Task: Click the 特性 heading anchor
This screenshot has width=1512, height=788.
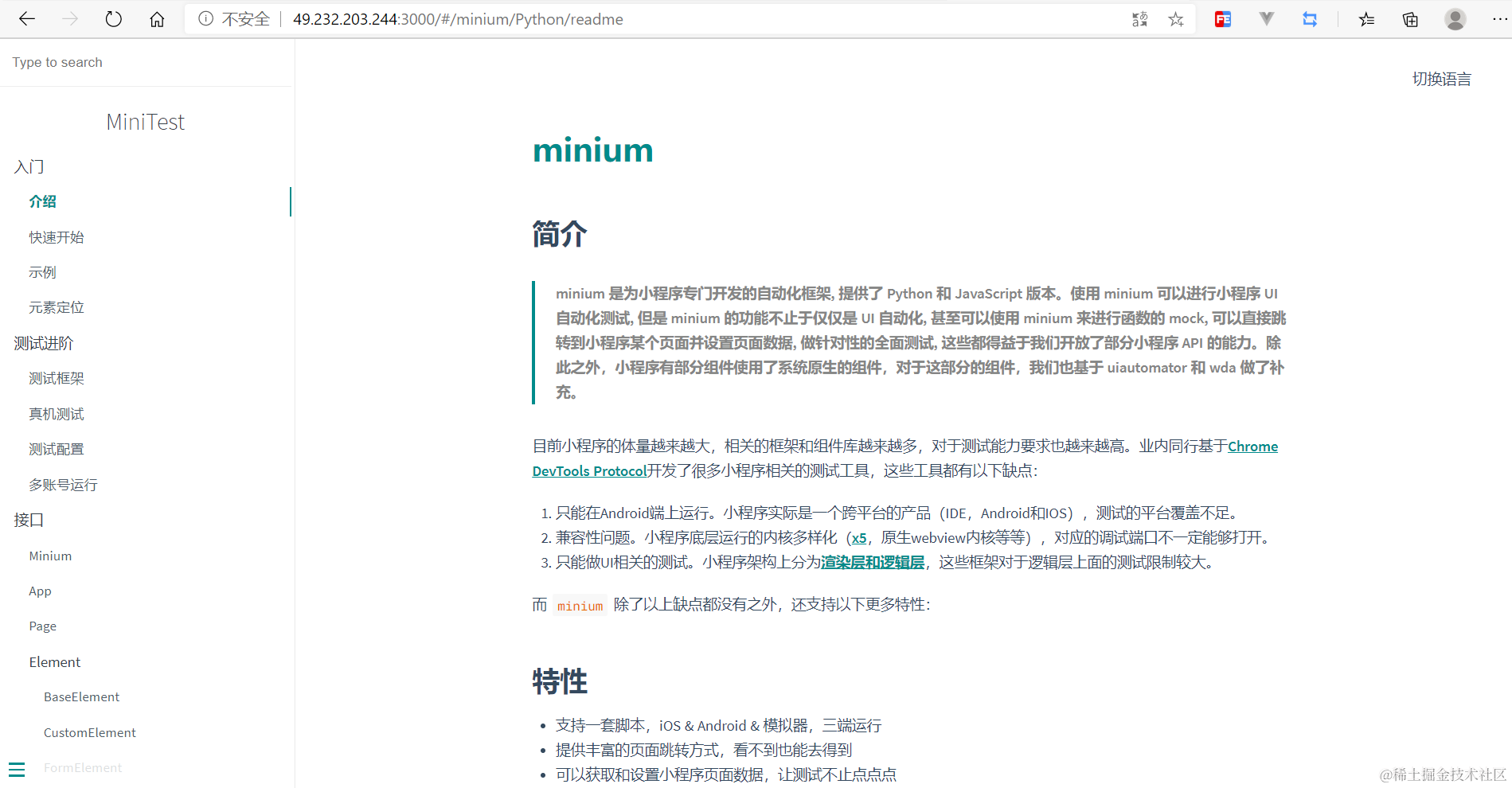Action: (x=560, y=681)
